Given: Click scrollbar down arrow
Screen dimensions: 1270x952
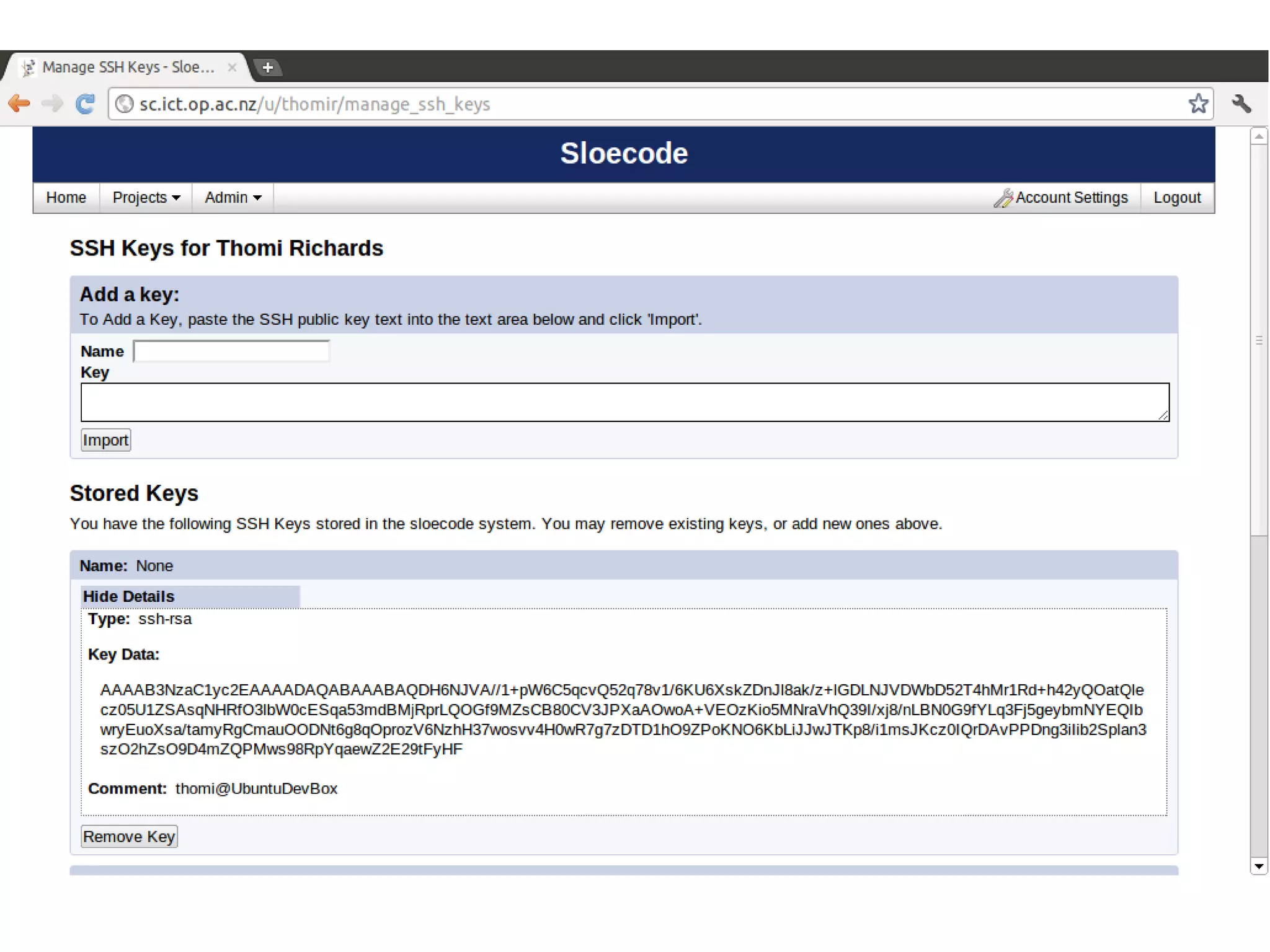Looking at the screenshot, I should pos(1258,866).
